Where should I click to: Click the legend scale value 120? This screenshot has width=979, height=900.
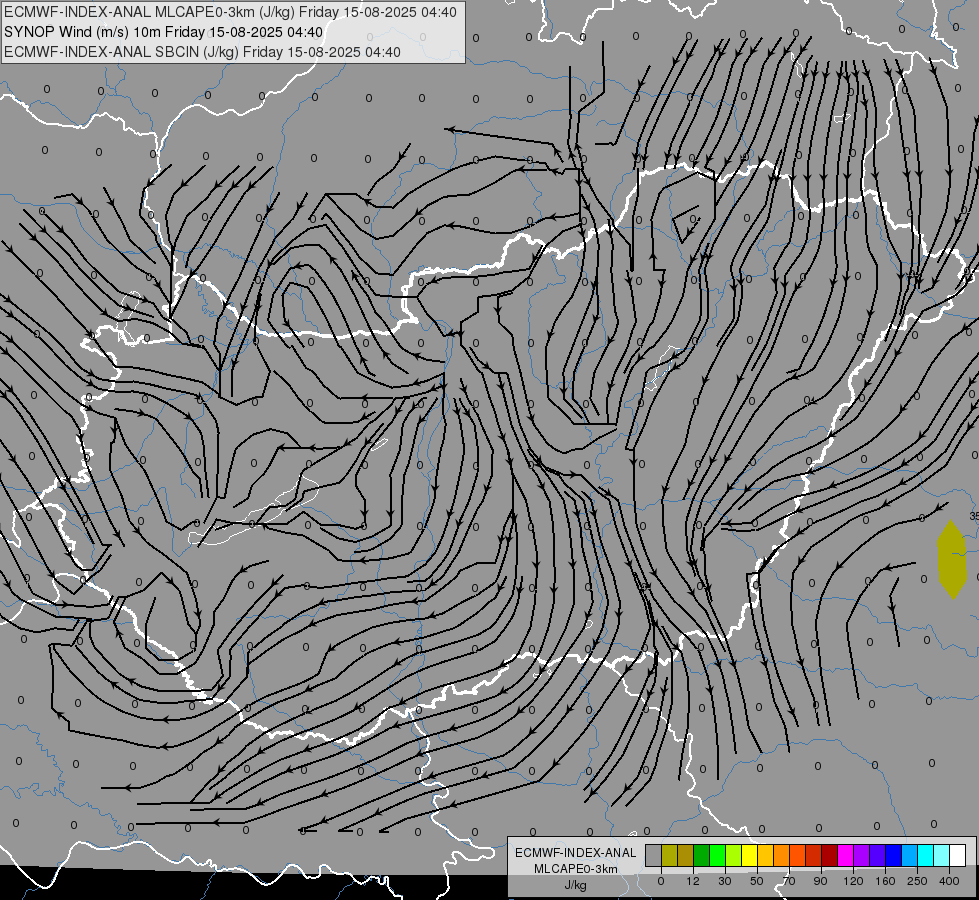click(853, 881)
